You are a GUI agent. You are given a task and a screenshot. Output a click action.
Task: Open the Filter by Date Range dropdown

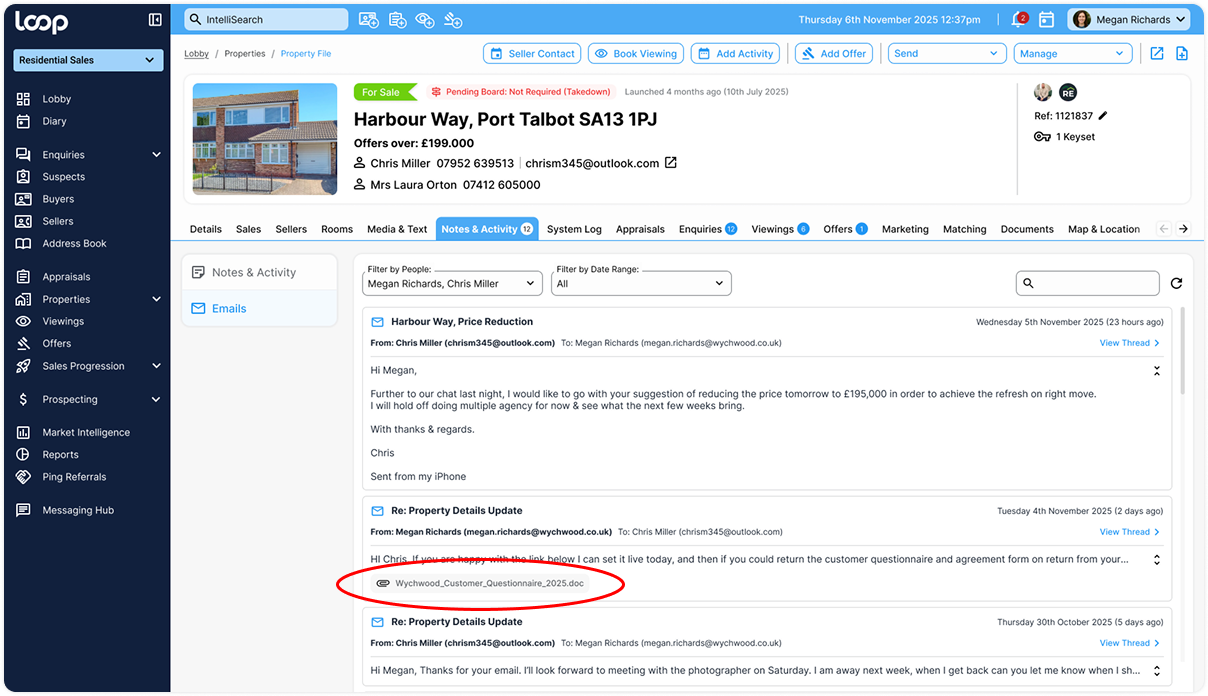(641, 283)
